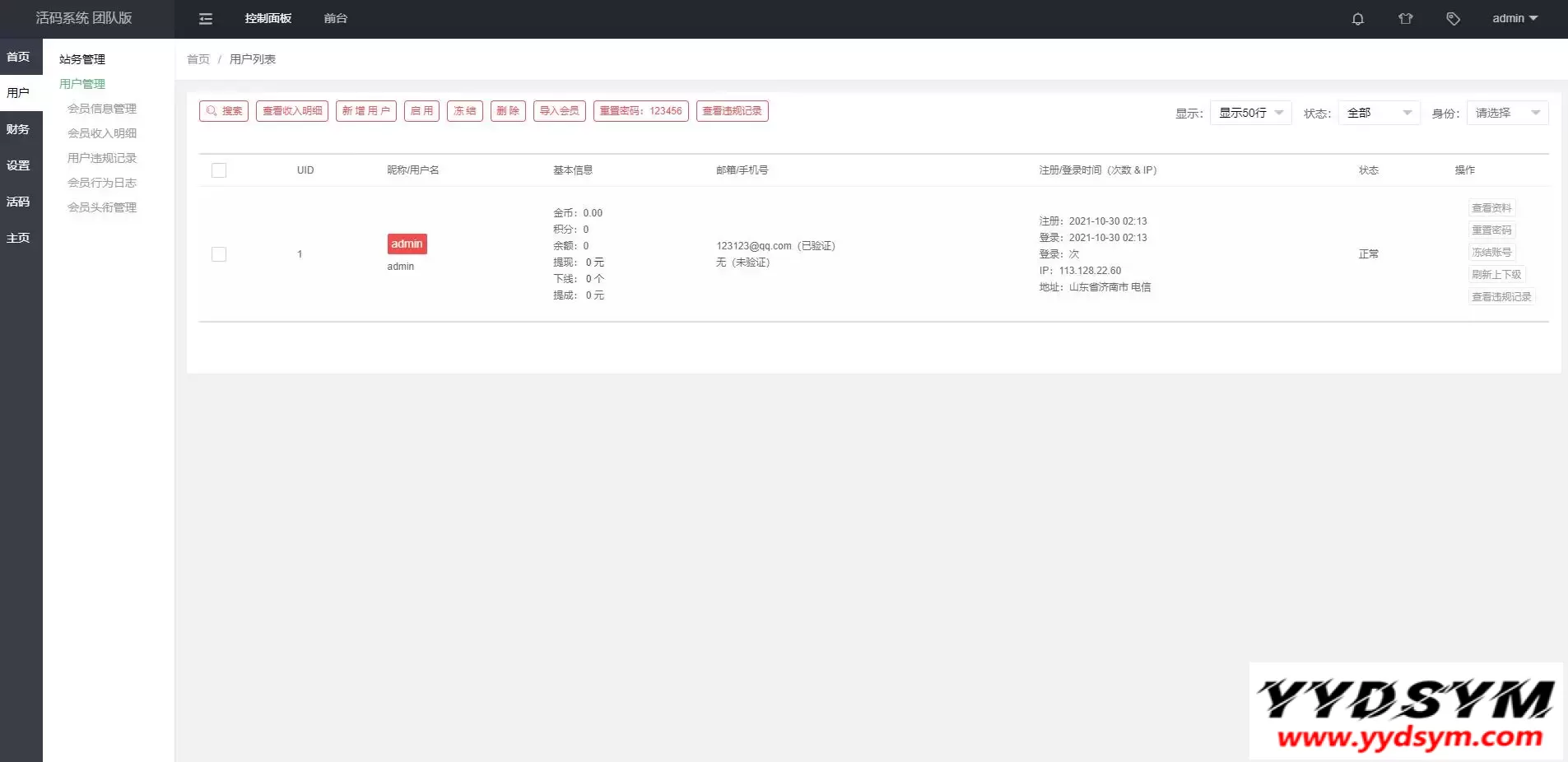Expand the 状态 全部 status dropdown
Image resolution: width=1568 pixels, height=762 pixels.
(x=1379, y=113)
